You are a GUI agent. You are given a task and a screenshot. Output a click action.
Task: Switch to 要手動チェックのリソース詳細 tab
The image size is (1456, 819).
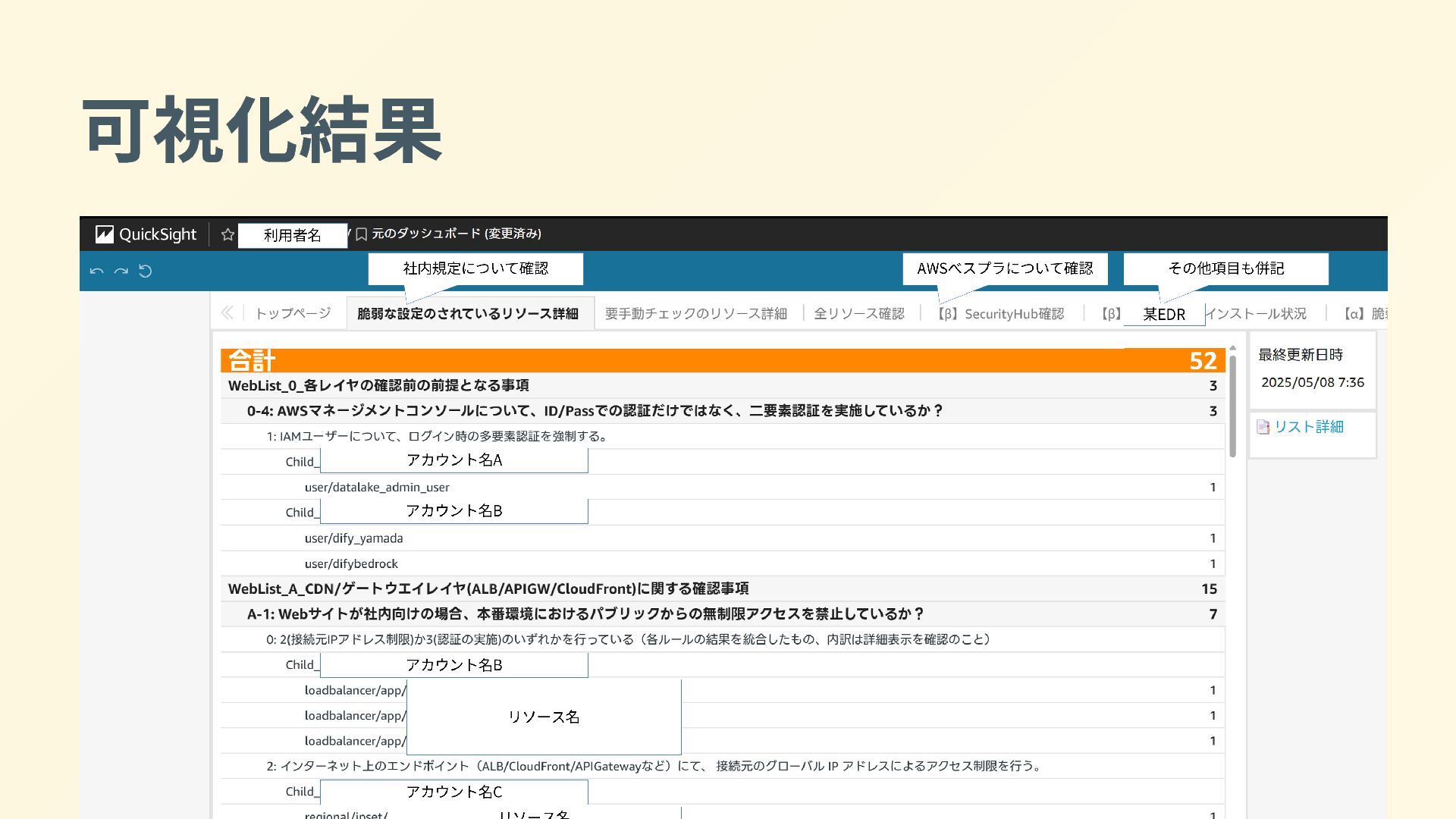695,314
